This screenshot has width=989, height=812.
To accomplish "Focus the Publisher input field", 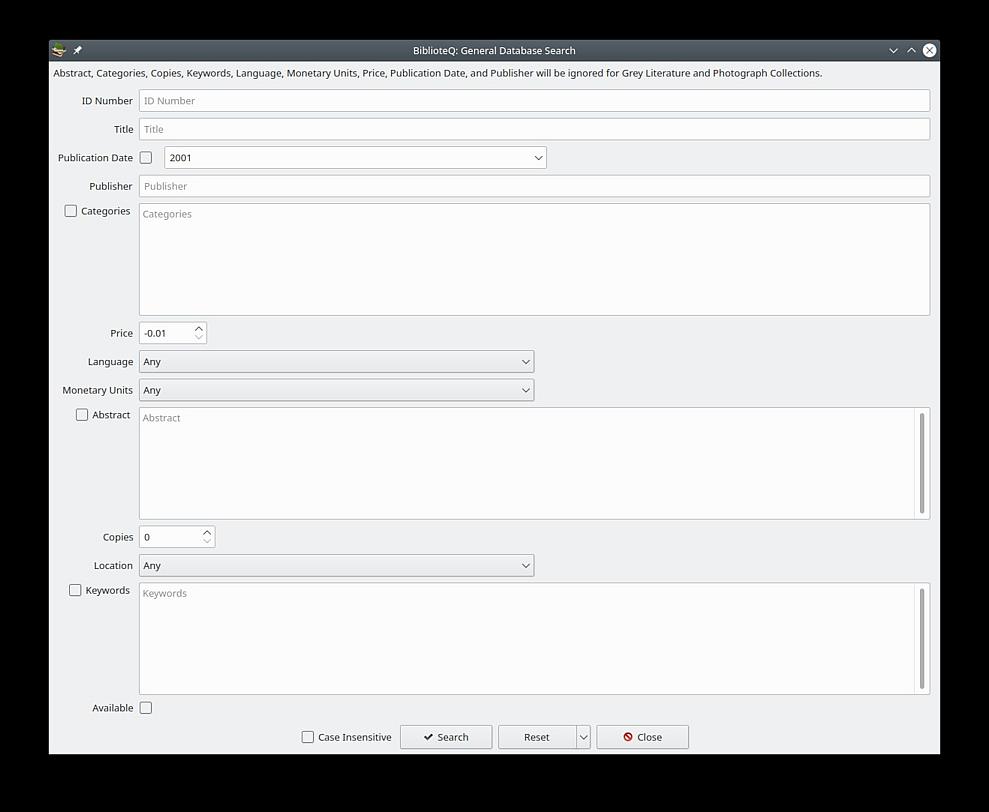I will [534, 186].
